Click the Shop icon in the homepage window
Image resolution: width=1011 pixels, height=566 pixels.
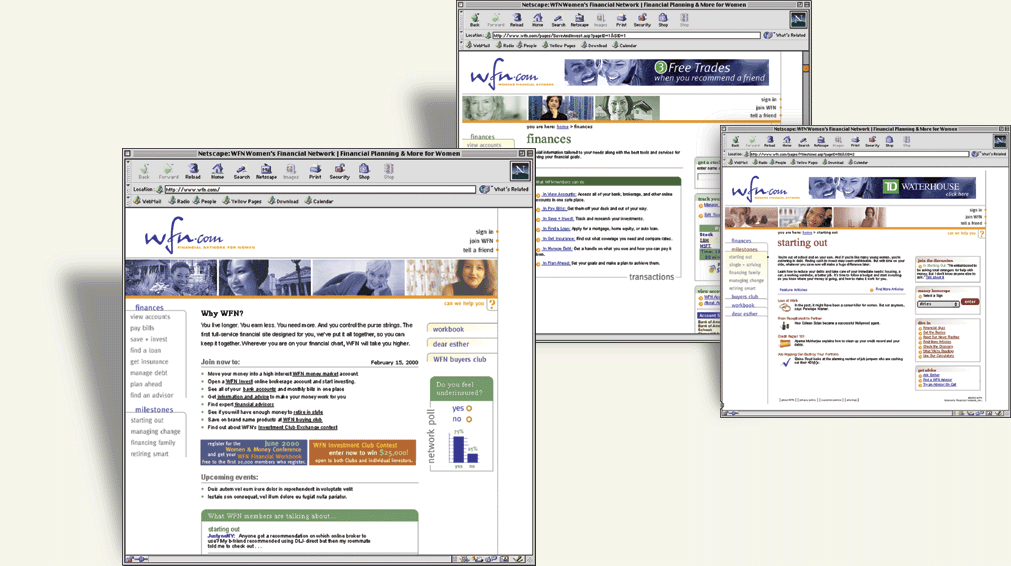[x=364, y=171]
